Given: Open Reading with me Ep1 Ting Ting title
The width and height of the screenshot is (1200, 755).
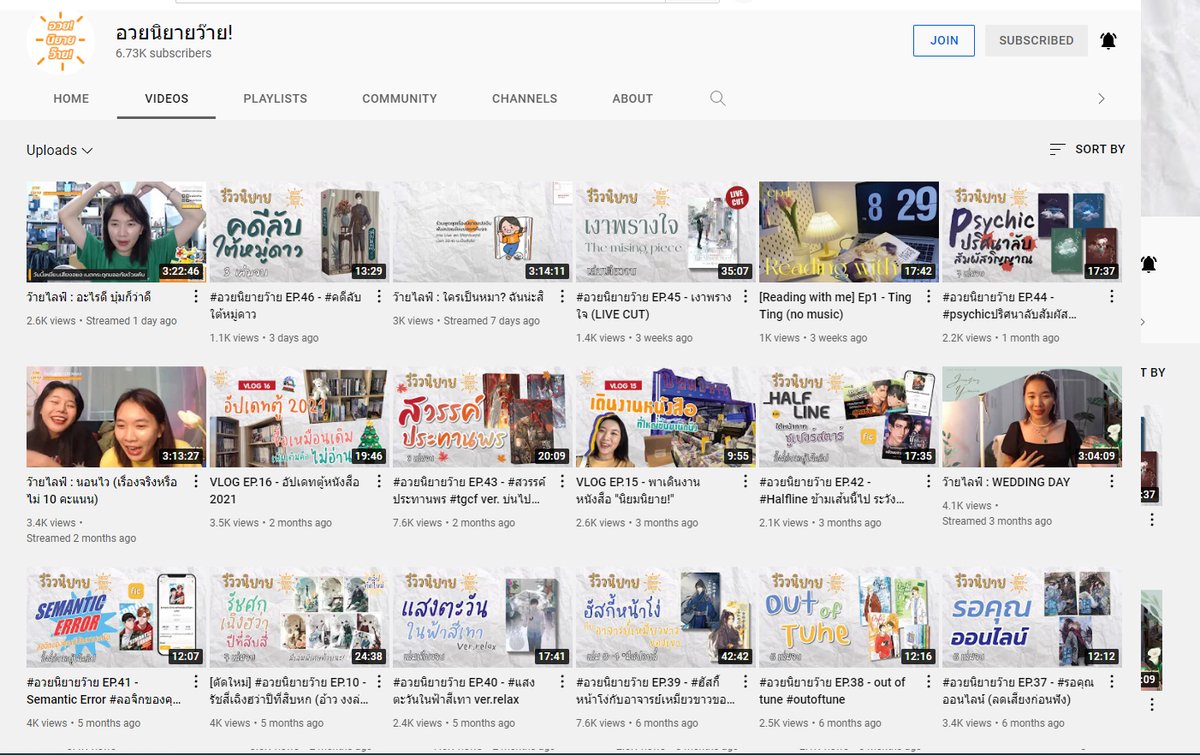Looking at the screenshot, I should [836, 305].
